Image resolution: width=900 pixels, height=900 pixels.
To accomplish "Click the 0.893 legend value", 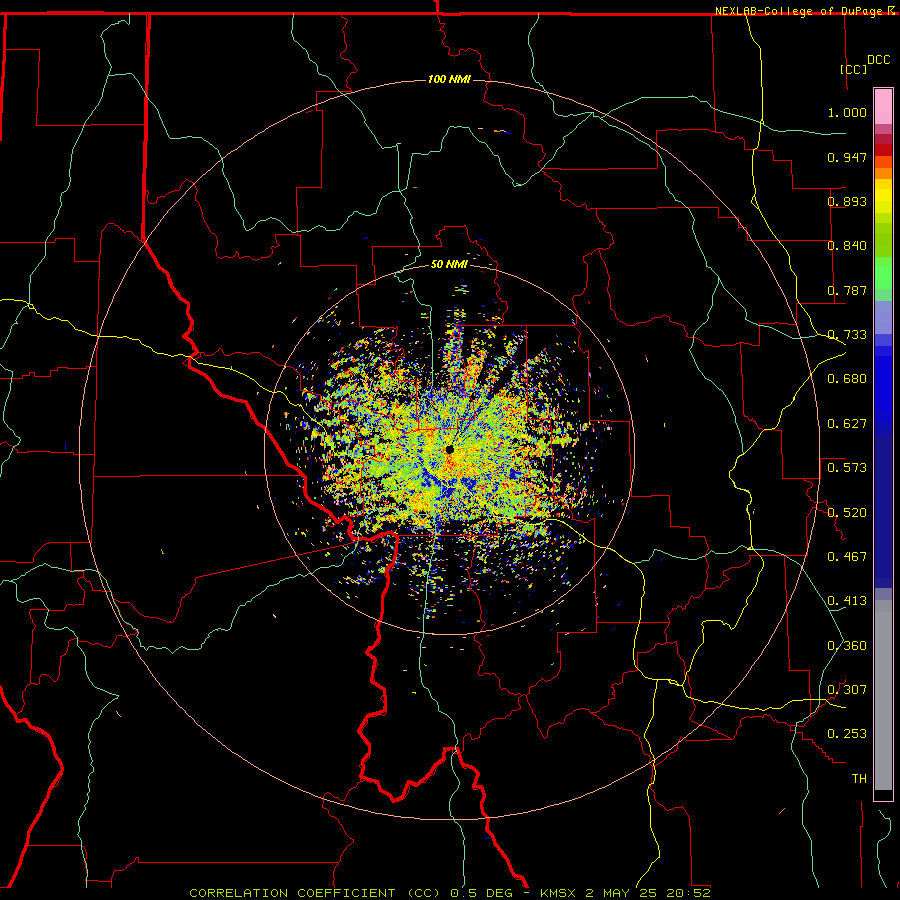I will point(847,201).
